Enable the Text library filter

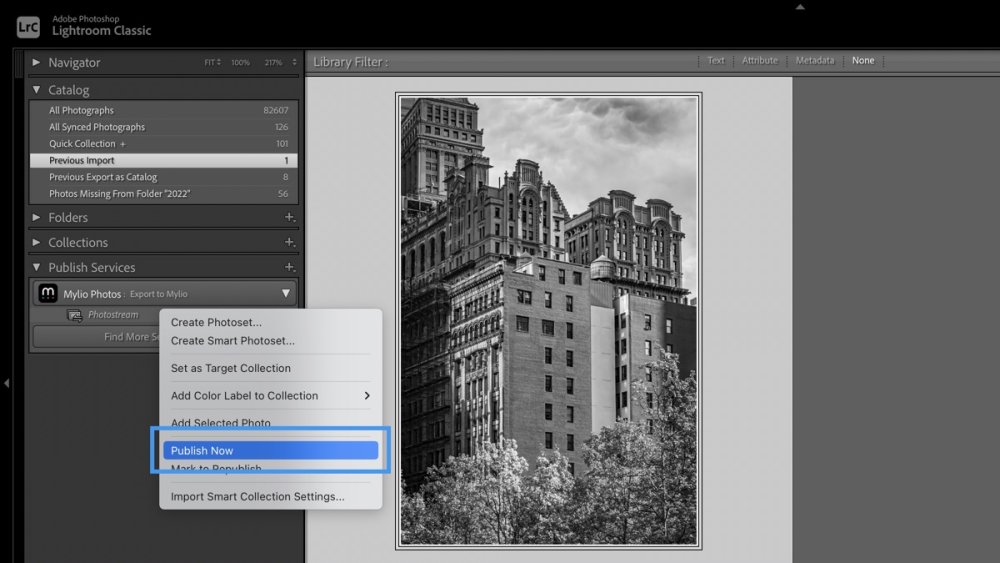tap(716, 61)
